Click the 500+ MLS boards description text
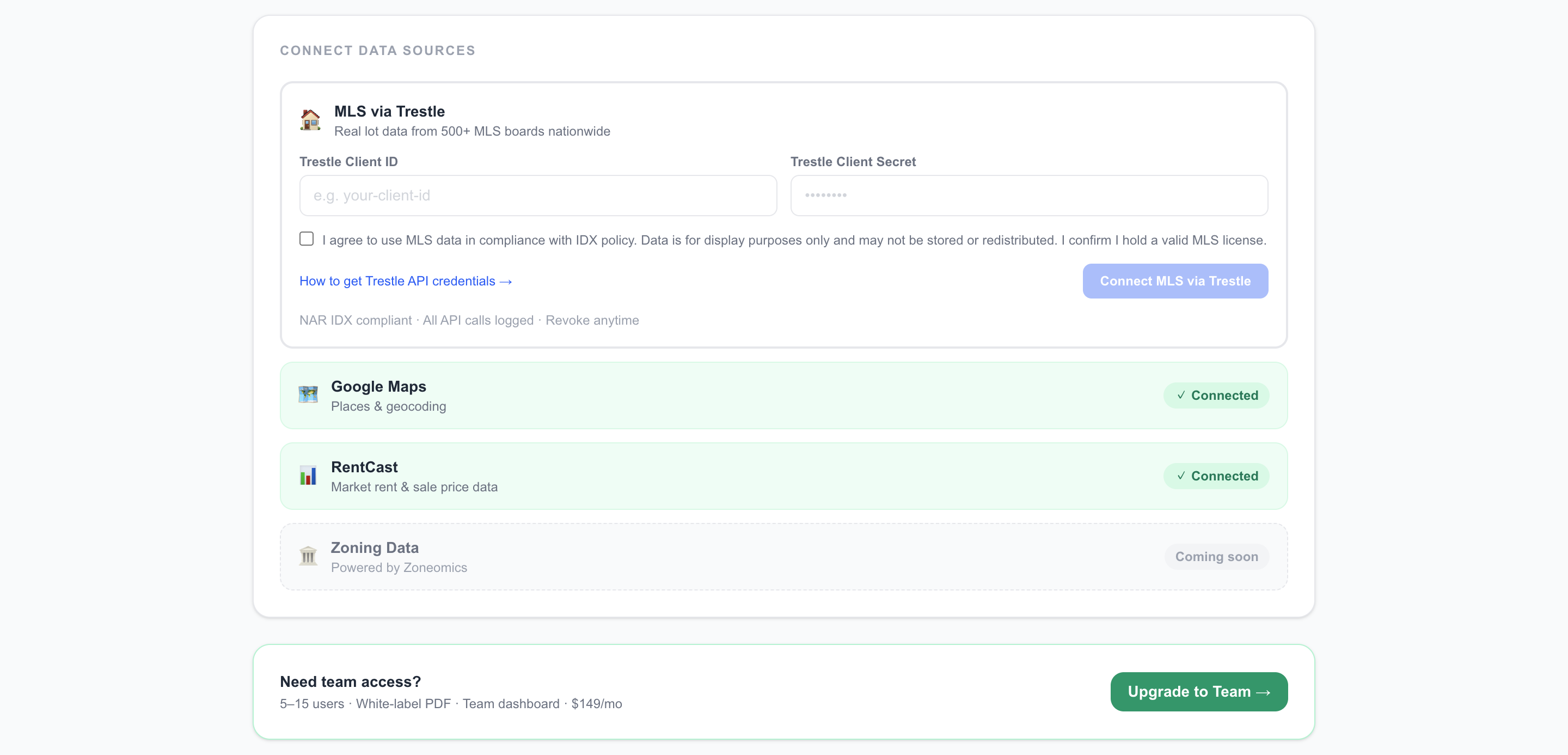 [x=473, y=131]
